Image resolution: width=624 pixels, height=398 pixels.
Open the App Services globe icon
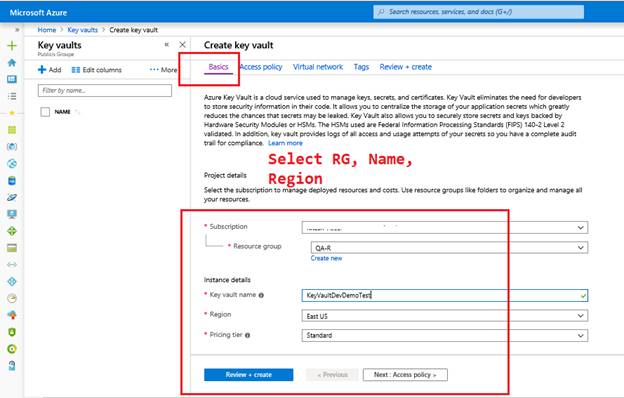point(12,164)
